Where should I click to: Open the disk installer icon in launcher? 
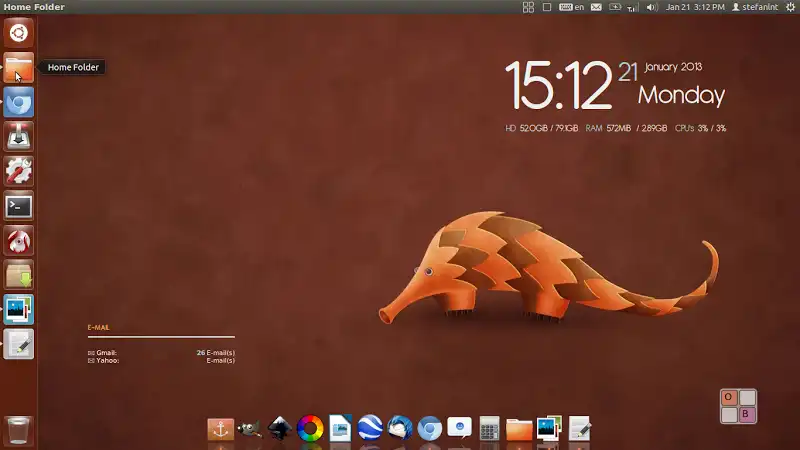[18, 137]
